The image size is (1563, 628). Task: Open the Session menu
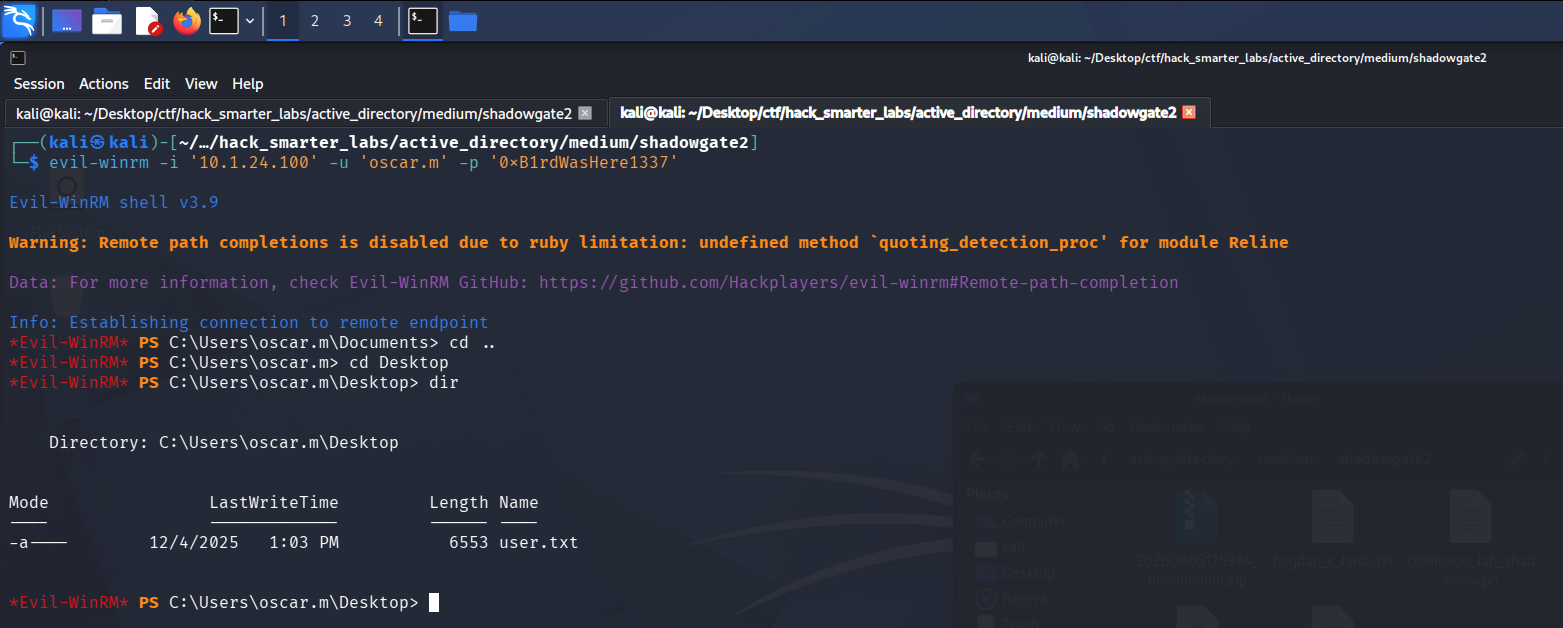39,84
